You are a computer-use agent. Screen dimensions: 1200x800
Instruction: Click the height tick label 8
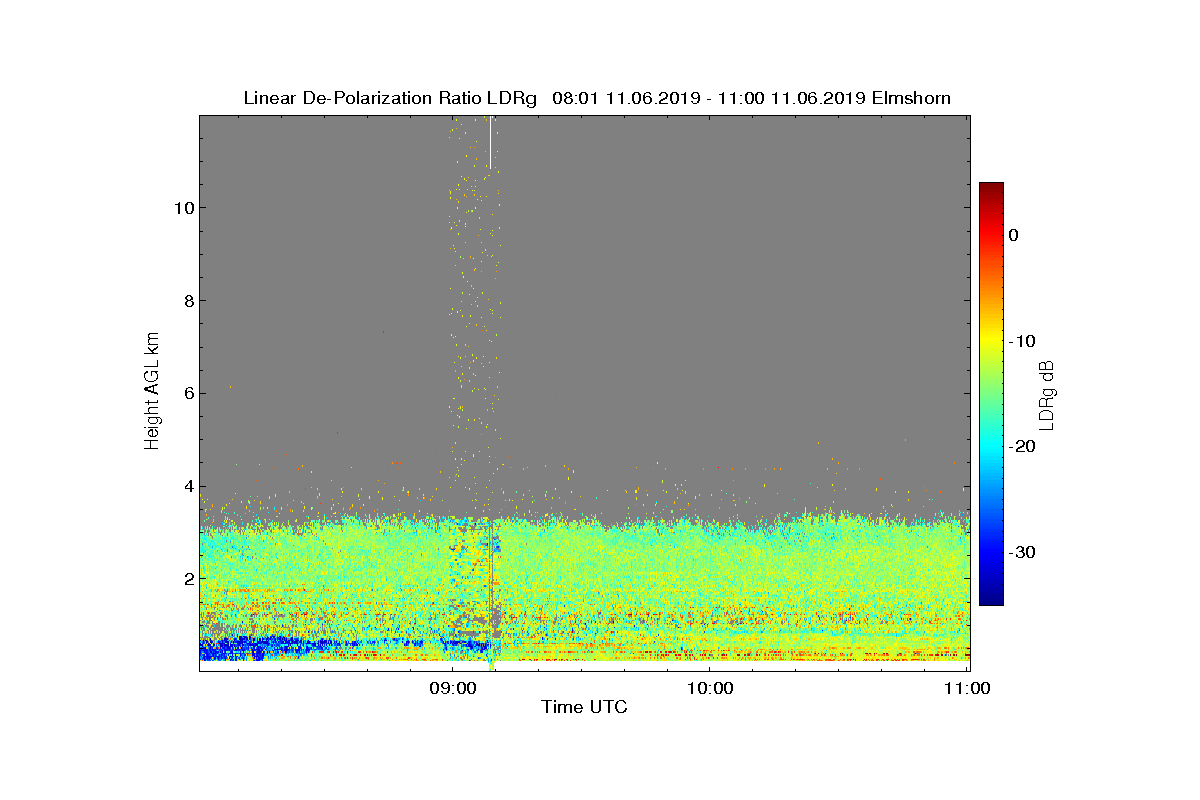point(188,300)
